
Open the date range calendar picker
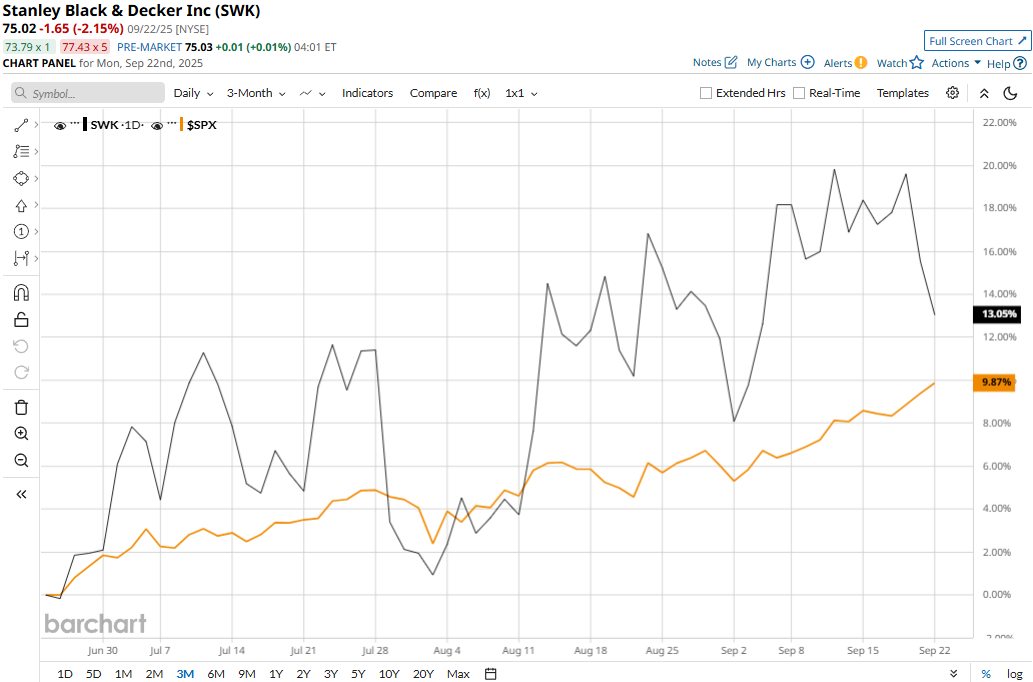(490, 673)
